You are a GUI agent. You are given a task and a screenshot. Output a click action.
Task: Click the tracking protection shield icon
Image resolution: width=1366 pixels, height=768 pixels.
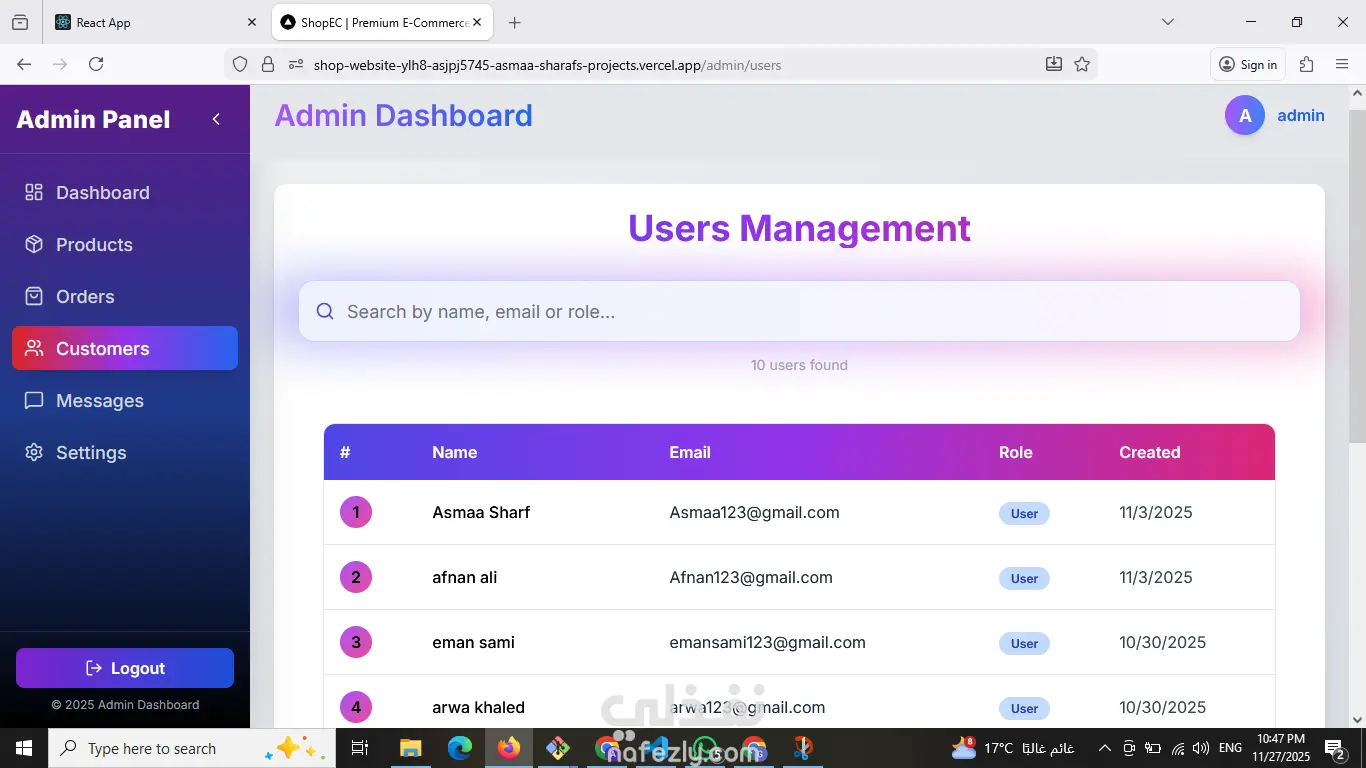[240, 64]
